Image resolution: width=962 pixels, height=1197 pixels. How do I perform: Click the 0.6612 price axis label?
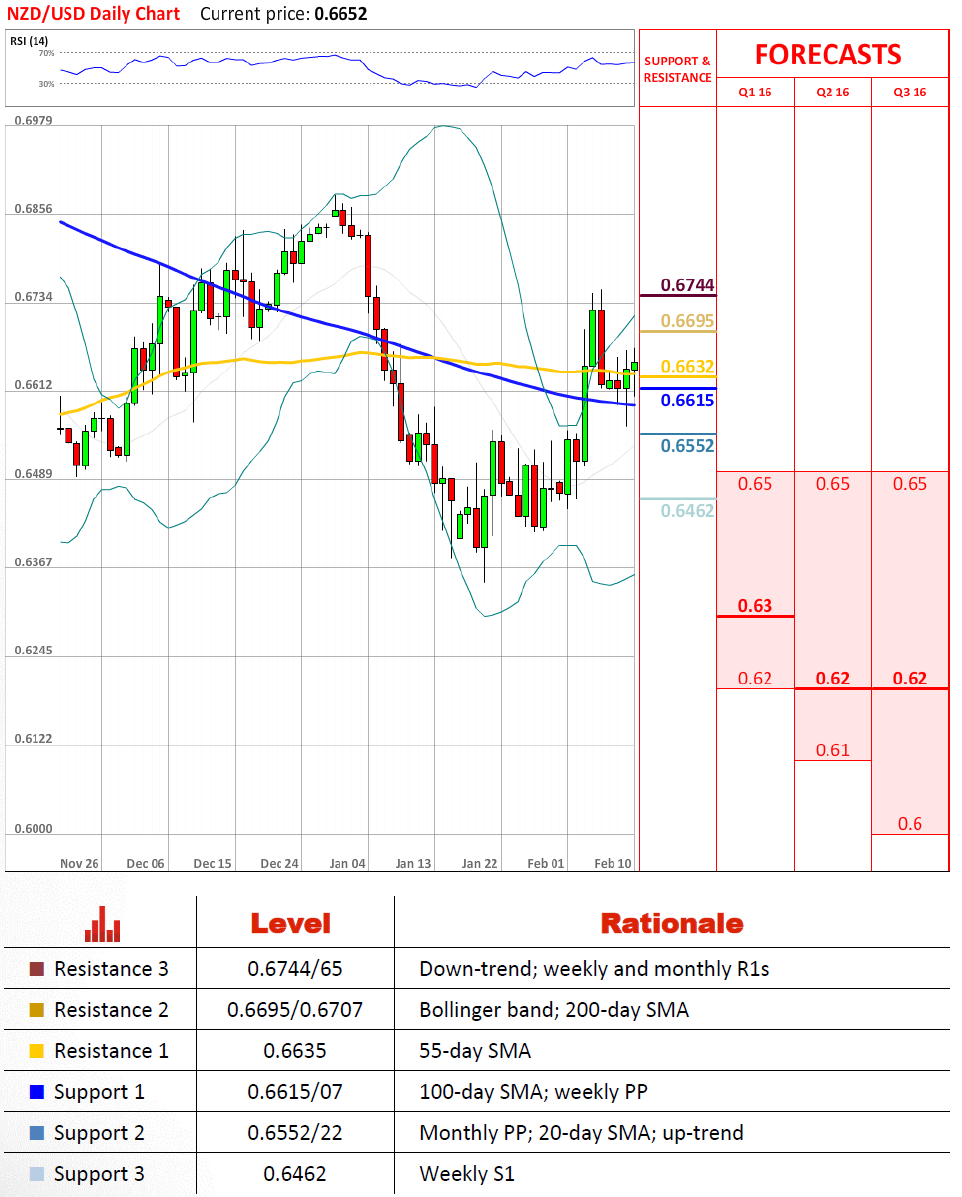[34, 385]
